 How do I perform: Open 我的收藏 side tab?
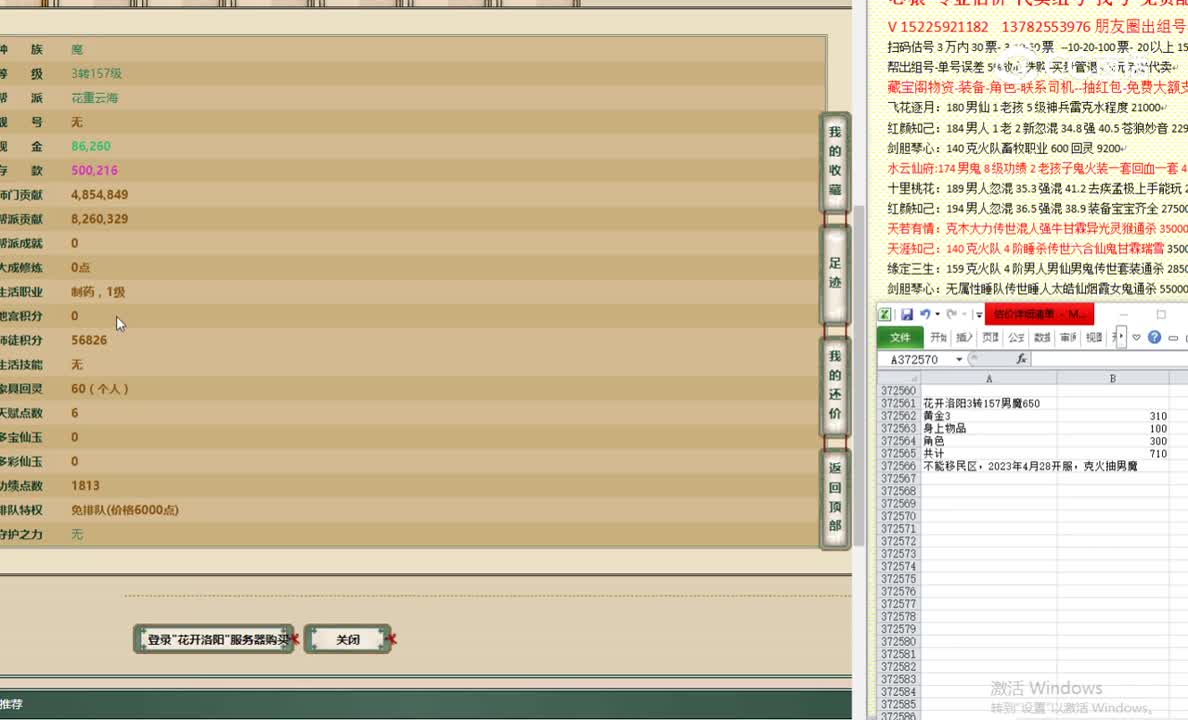coord(835,161)
